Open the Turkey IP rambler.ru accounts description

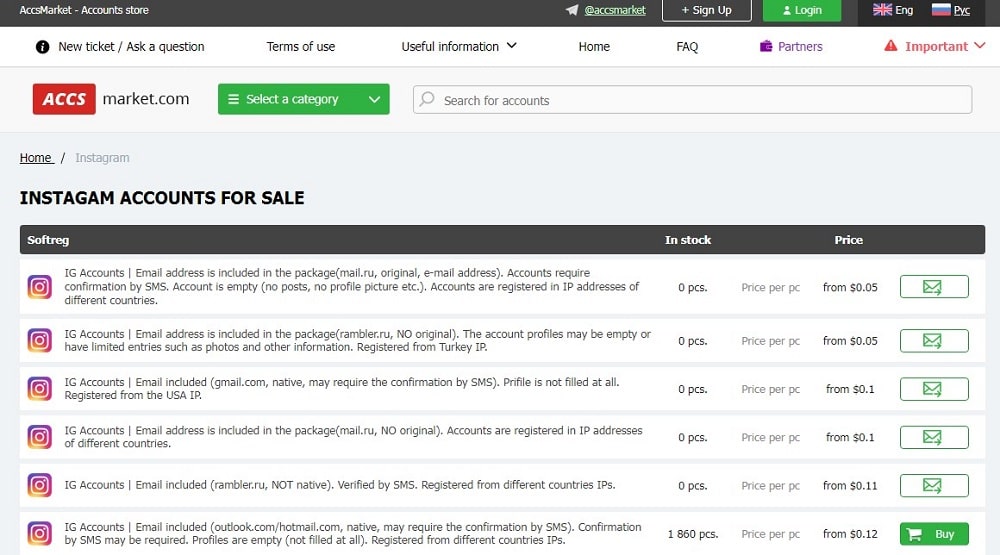point(358,341)
